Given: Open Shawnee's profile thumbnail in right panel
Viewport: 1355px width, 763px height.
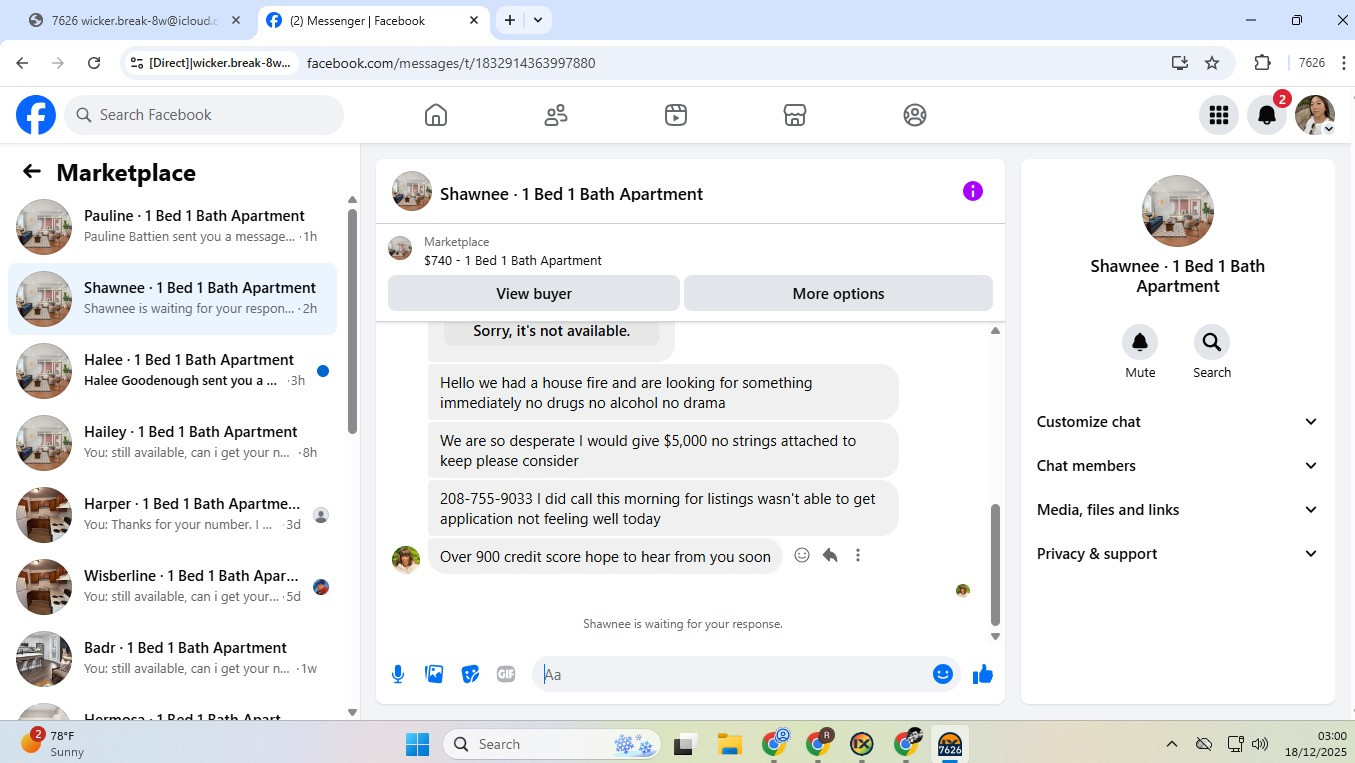Looking at the screenshot, I should pos(1178,211).
